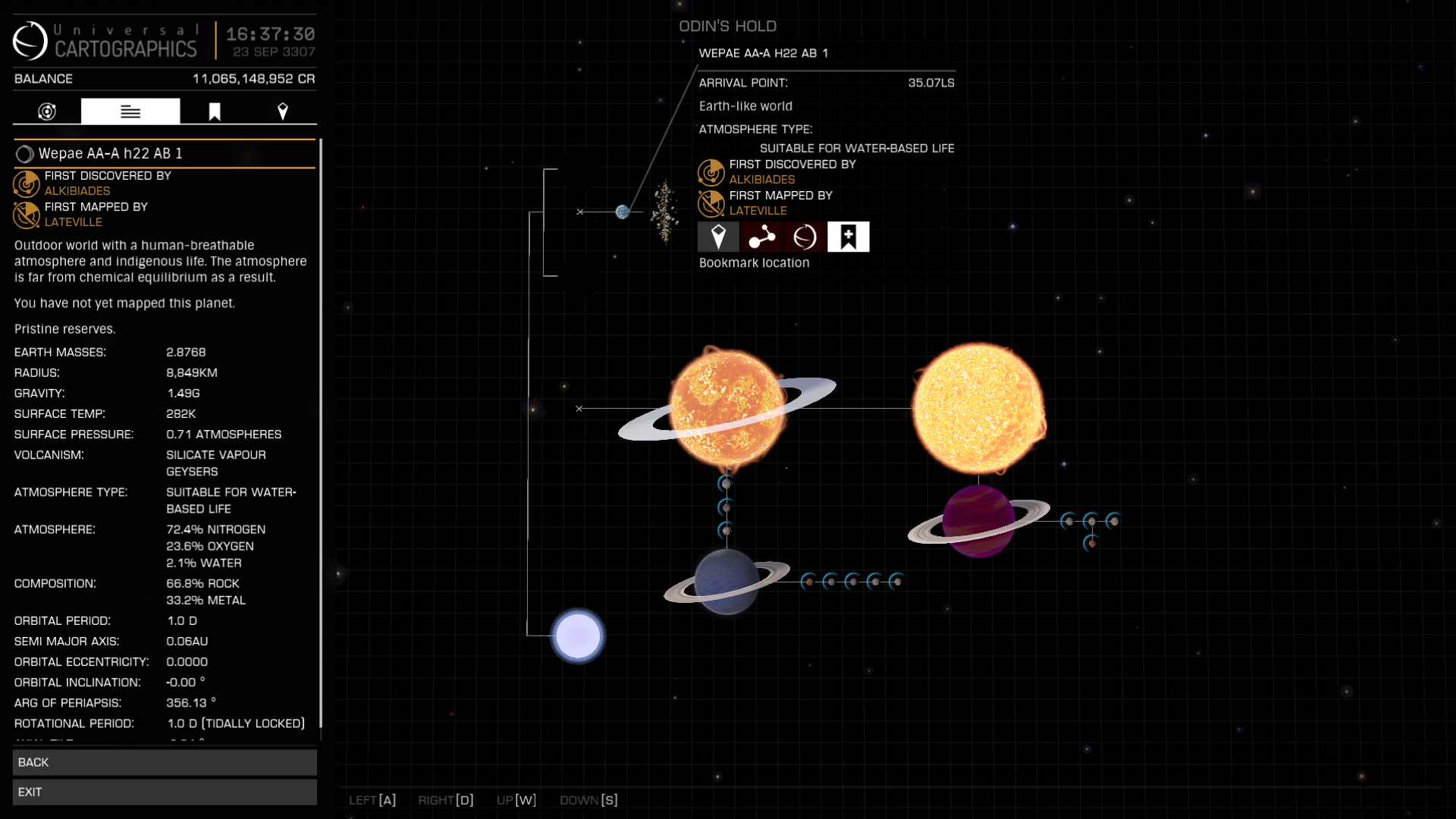
Task: Open the location marker tab
Action: point(283,112)
